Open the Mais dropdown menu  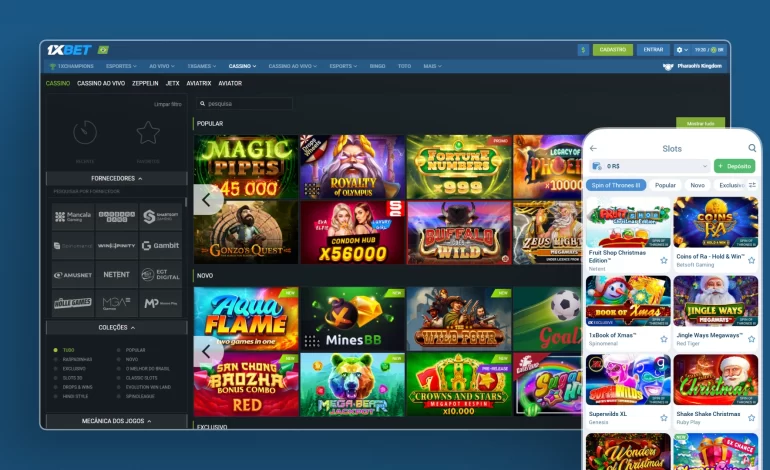432,66
